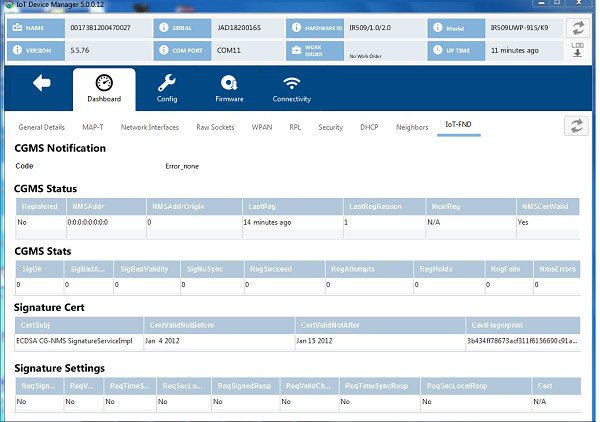Click the SigNoSync column header
The width and height of the screenshot is (600, 422).
[212, 269]
